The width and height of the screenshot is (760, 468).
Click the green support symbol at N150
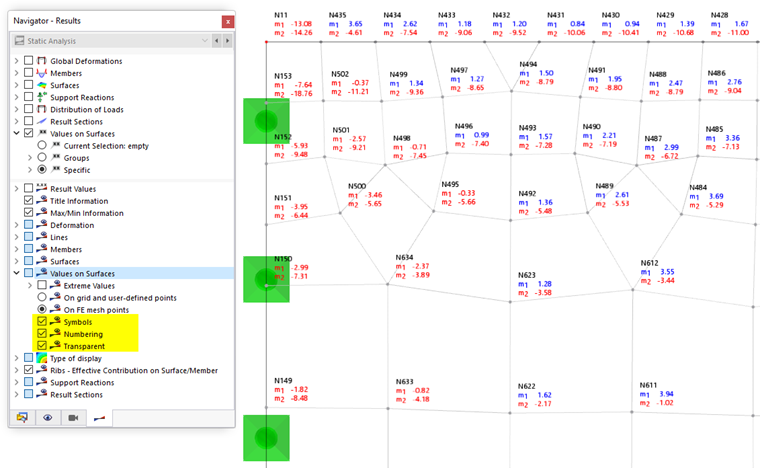click(x=266, y=279)
